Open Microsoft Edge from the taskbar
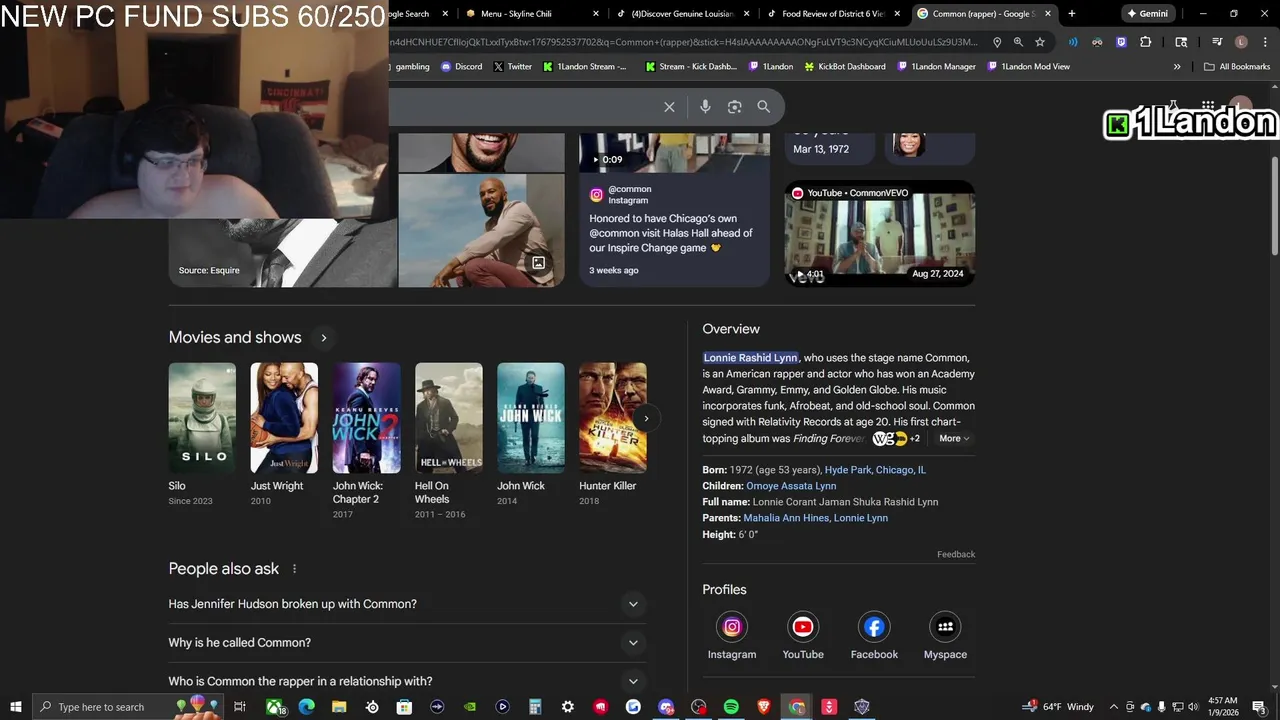The image size is (1280, 720). (306, 707)
